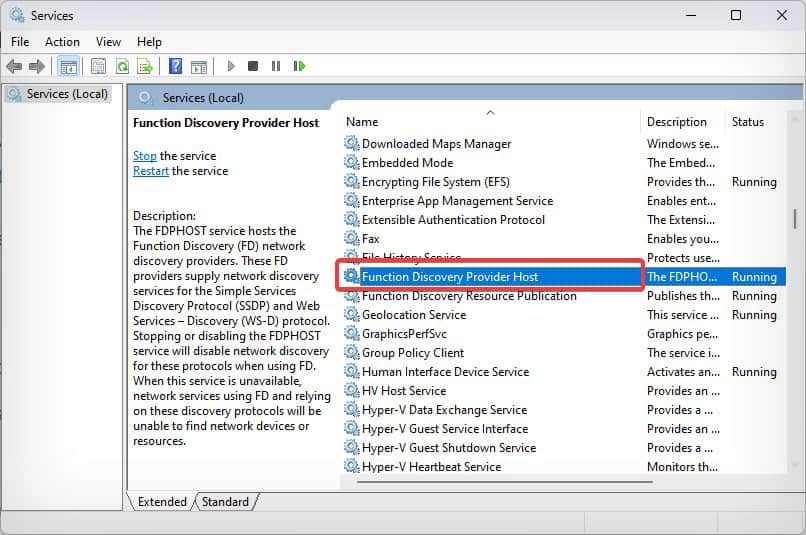Click description 'Windows se...' for Downloaded Maps Manager

683,143
